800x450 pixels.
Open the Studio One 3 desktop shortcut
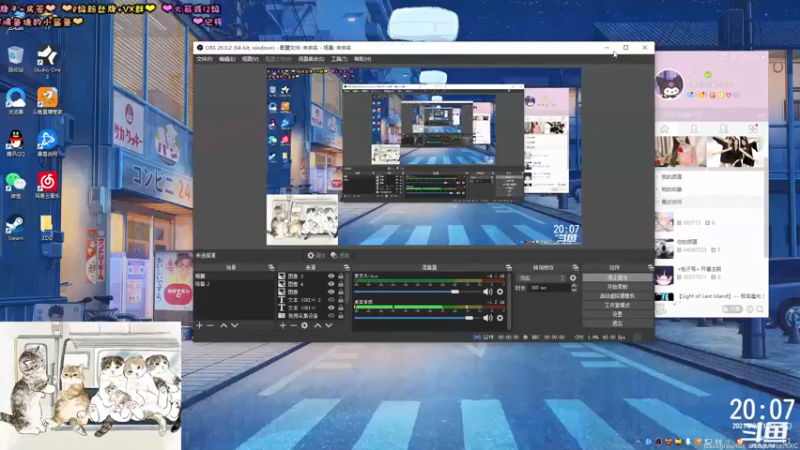[47, 61]
